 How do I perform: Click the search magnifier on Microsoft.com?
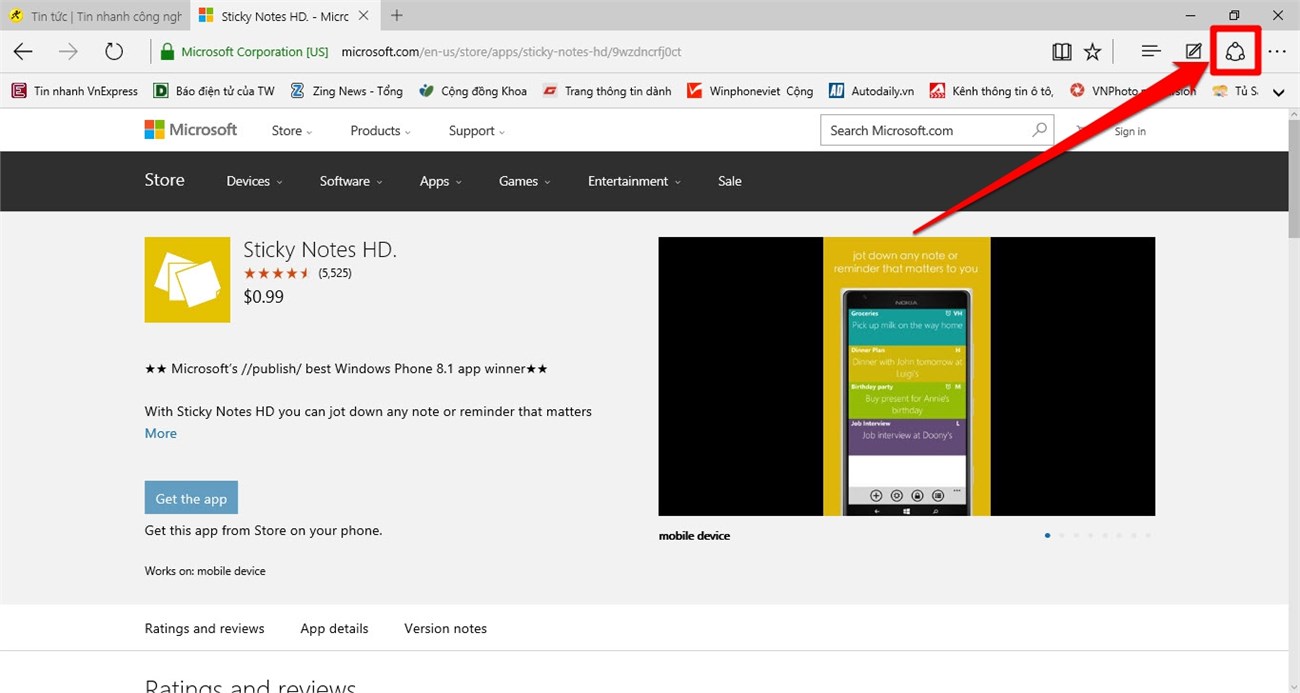click(x=1040, y=130)
